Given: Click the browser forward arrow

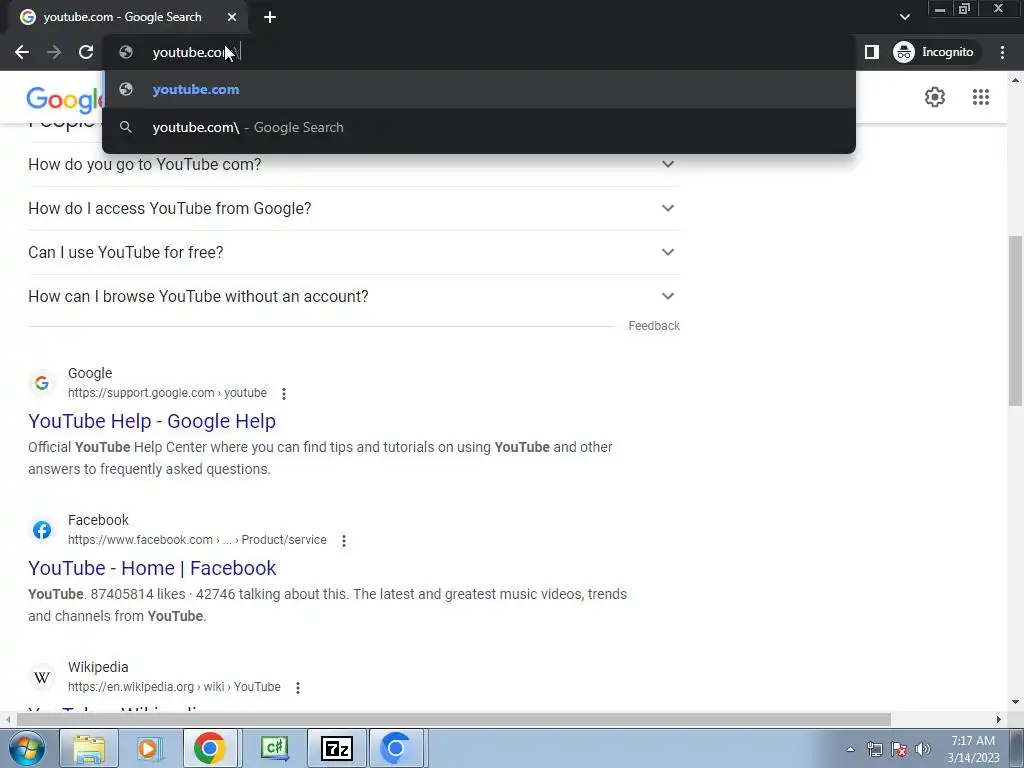Looking at the screenshot, I should coord(54,52).
